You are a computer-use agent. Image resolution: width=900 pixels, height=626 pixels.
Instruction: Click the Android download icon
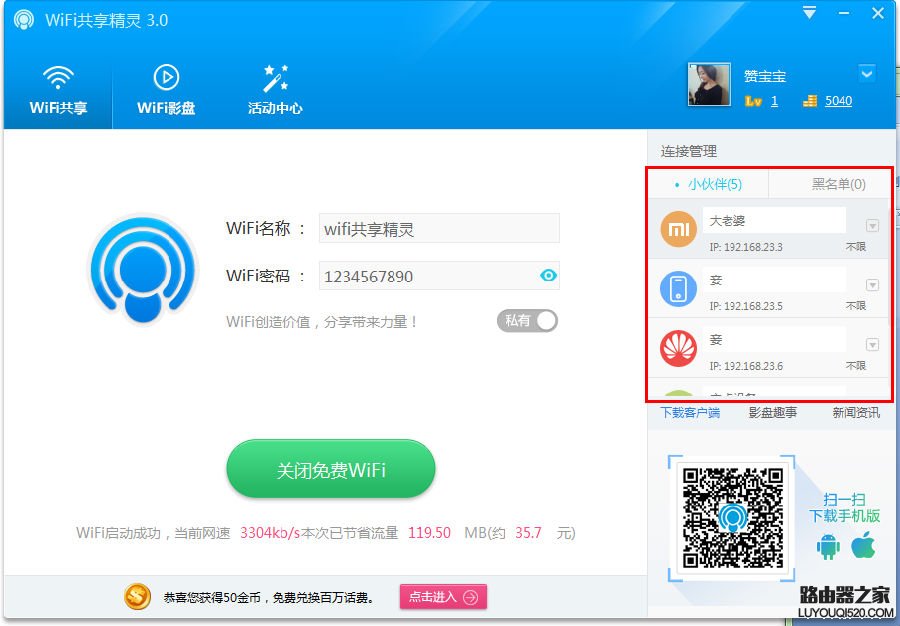point(828,547)
